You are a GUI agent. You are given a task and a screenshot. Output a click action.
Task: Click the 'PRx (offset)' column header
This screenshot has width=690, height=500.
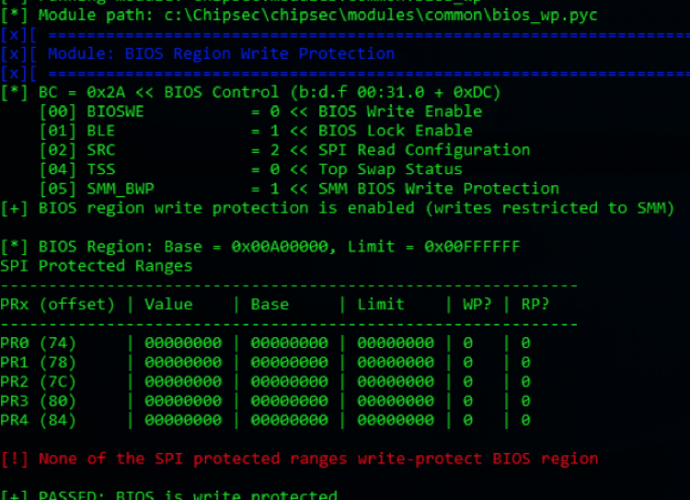tap(58, 304)
